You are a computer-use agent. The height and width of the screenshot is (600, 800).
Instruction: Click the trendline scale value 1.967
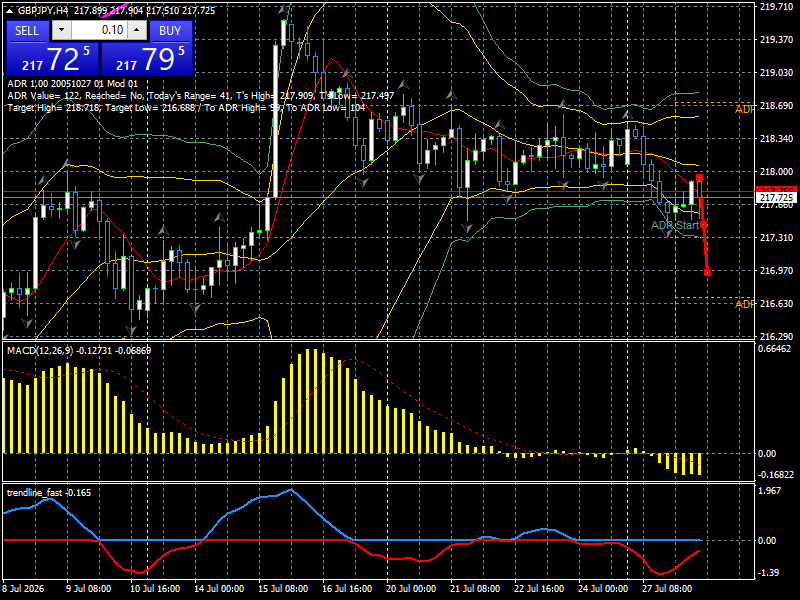click(770, 490)
